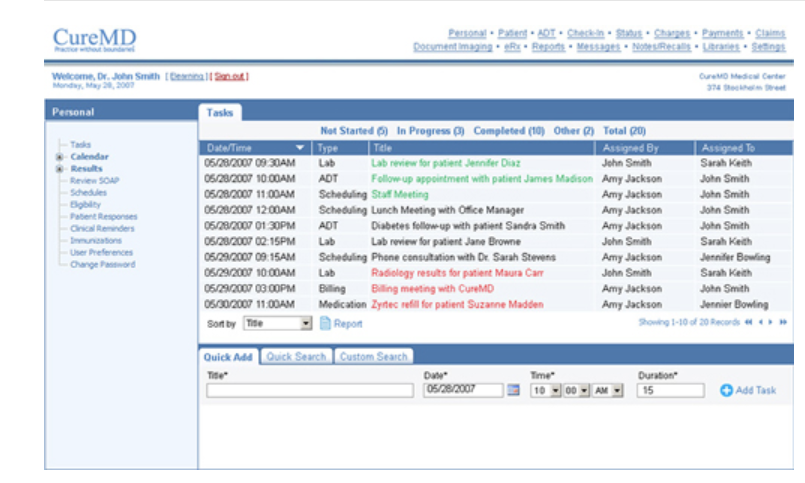This screenshot has width=805, height=483.
Task: Open 'Radiology results for patient Maura Carr'
Action: pos(457,273)
